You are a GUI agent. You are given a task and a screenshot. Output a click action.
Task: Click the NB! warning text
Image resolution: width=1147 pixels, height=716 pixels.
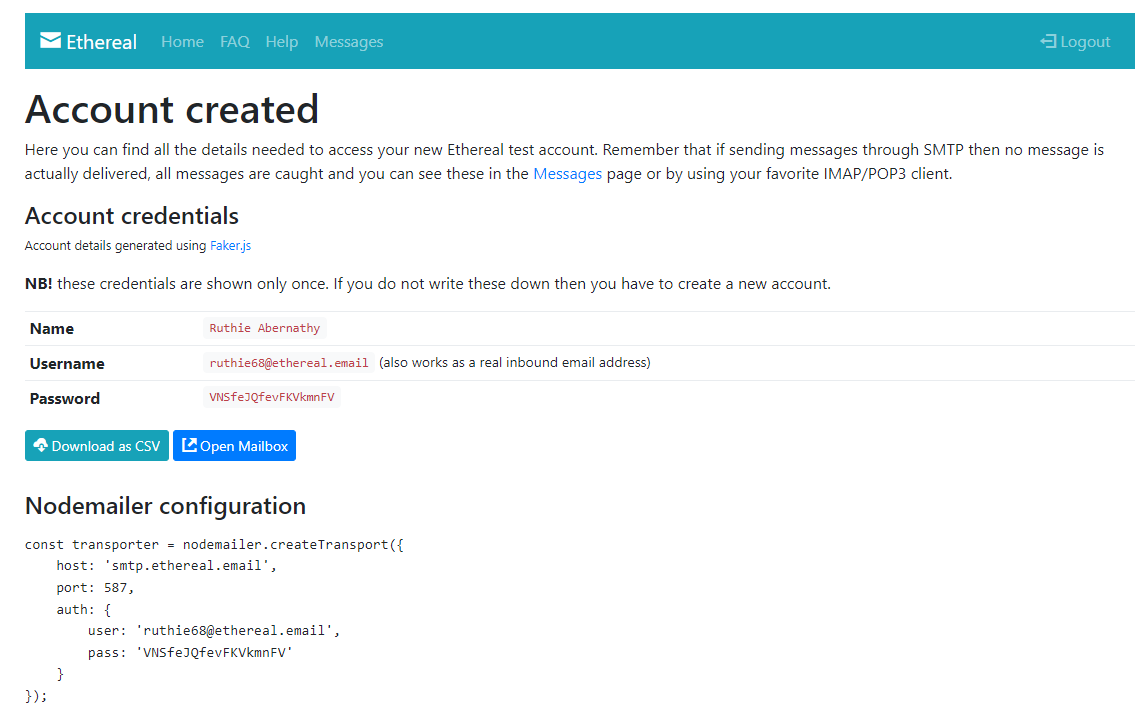coord(428,284)
